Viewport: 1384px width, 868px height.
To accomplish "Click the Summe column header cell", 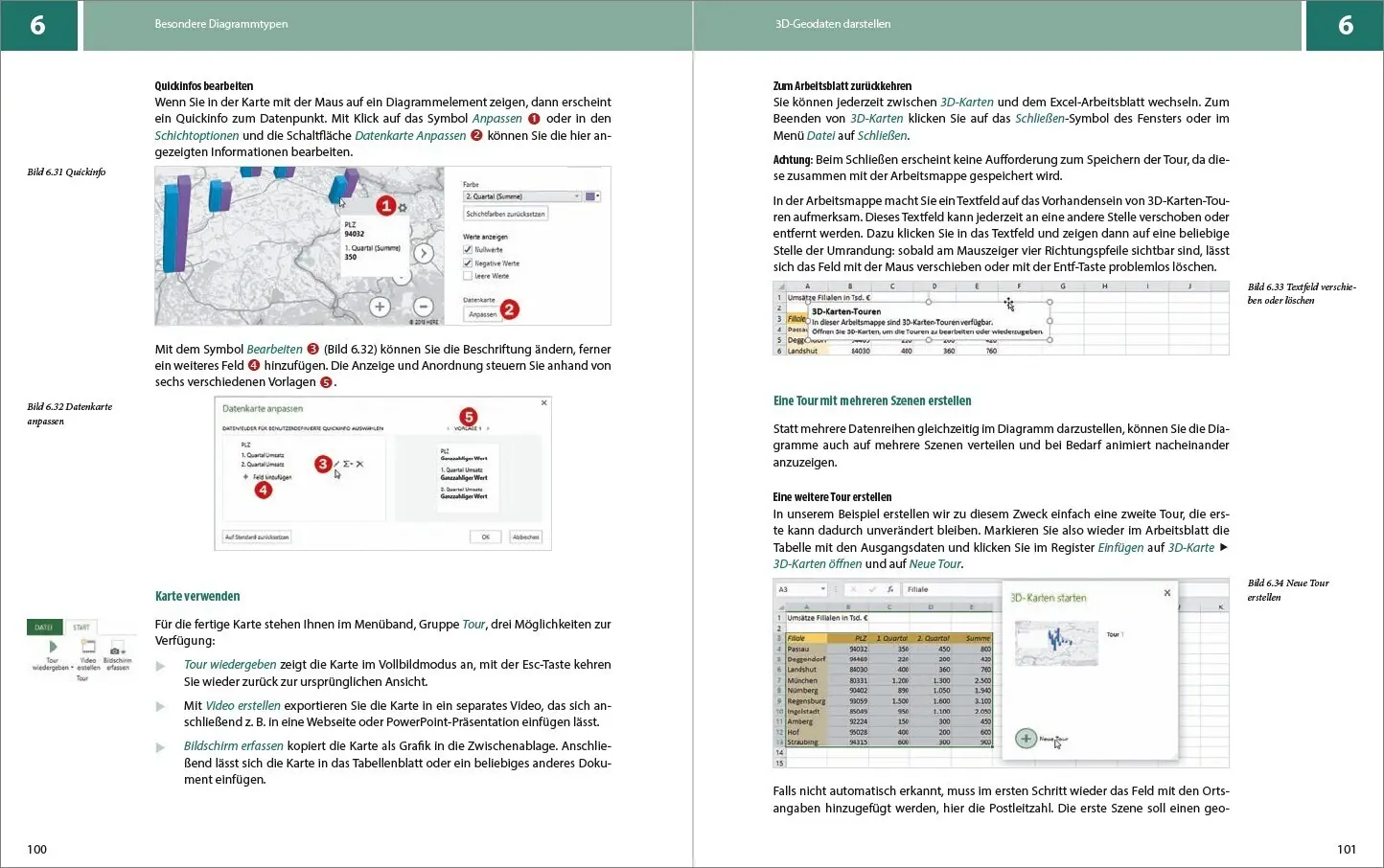I will coord(971,638).
